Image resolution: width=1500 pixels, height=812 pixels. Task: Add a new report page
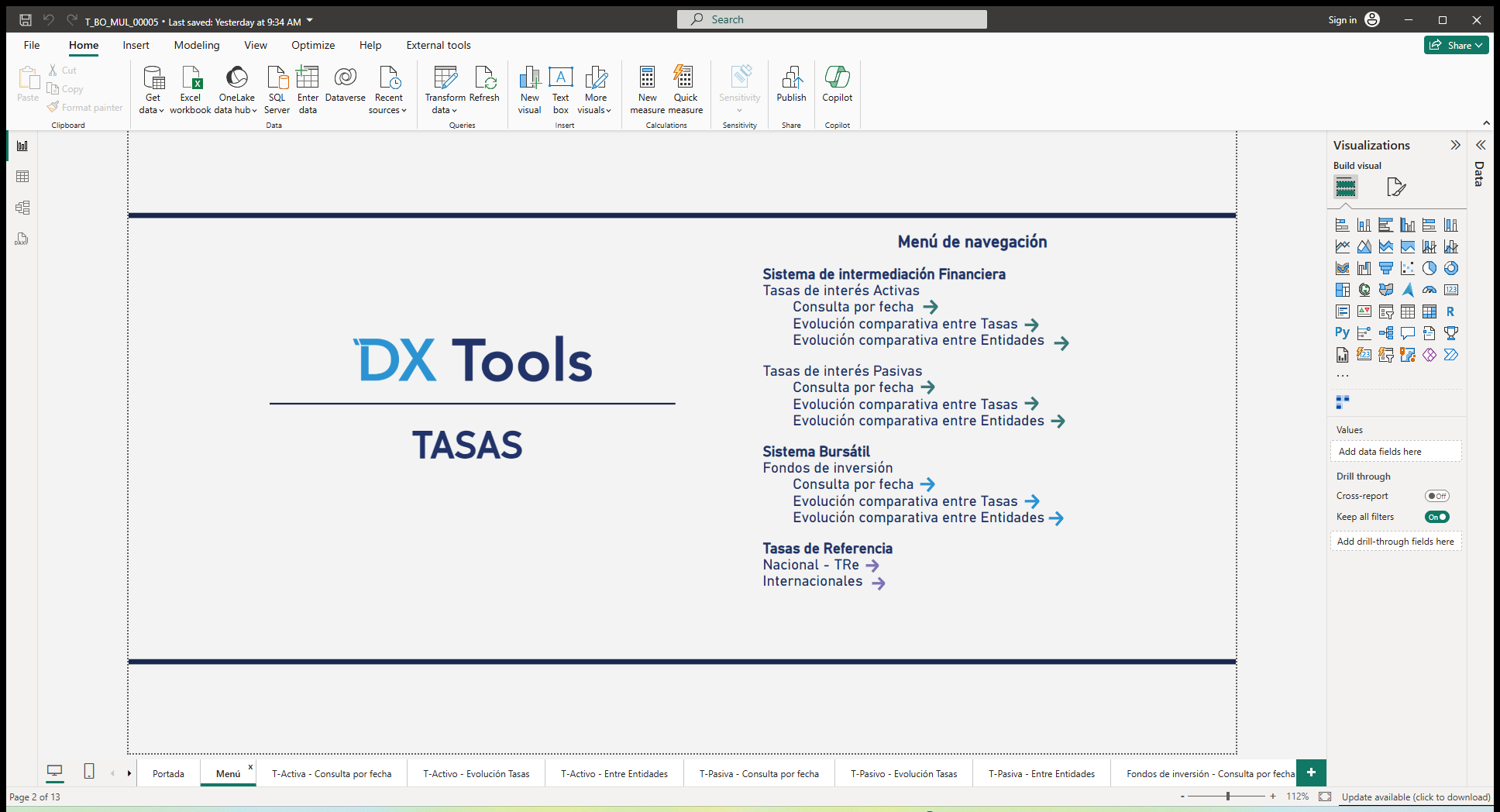tap(1311, 772)
